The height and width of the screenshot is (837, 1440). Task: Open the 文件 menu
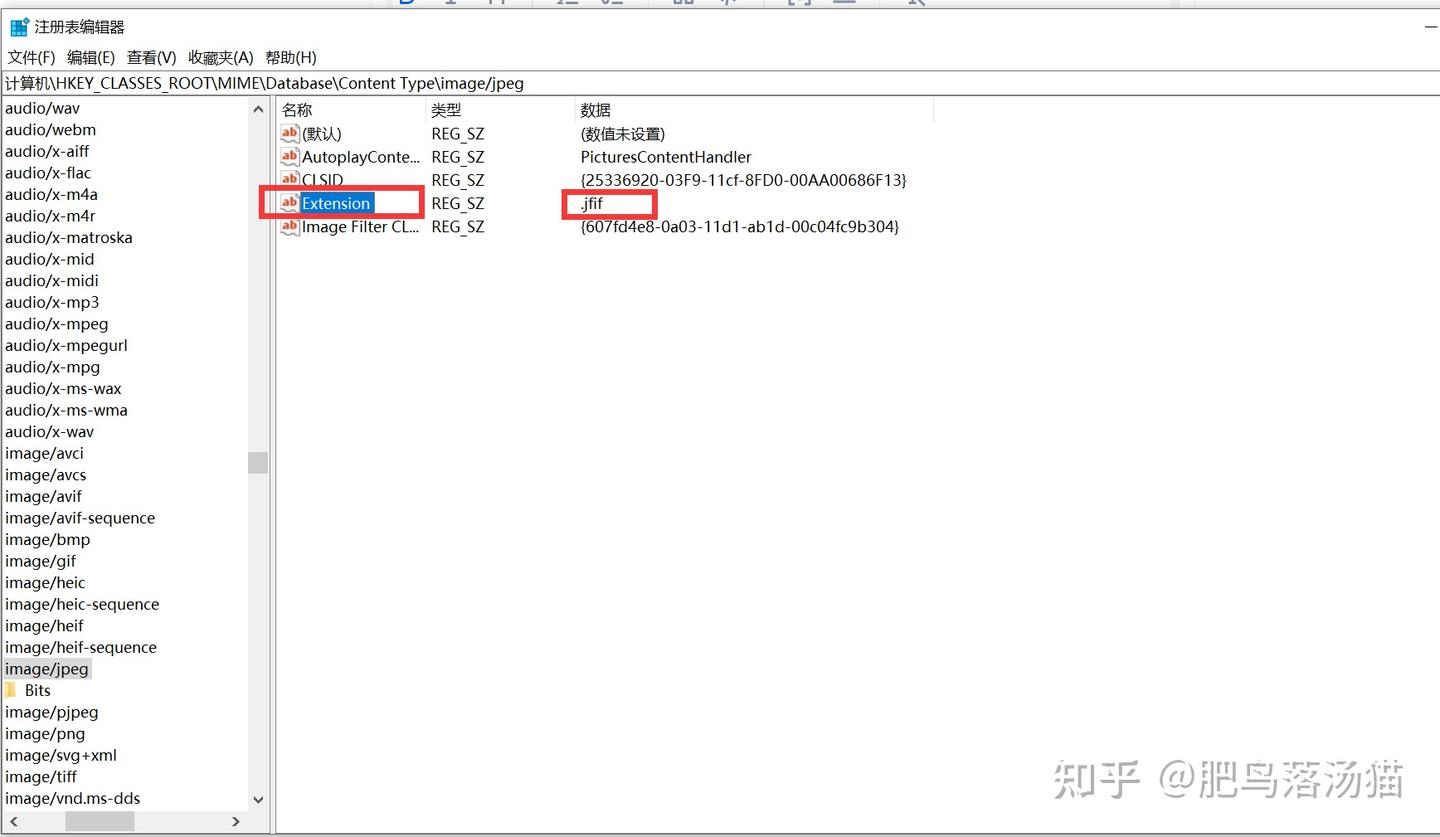coord(30,57)
